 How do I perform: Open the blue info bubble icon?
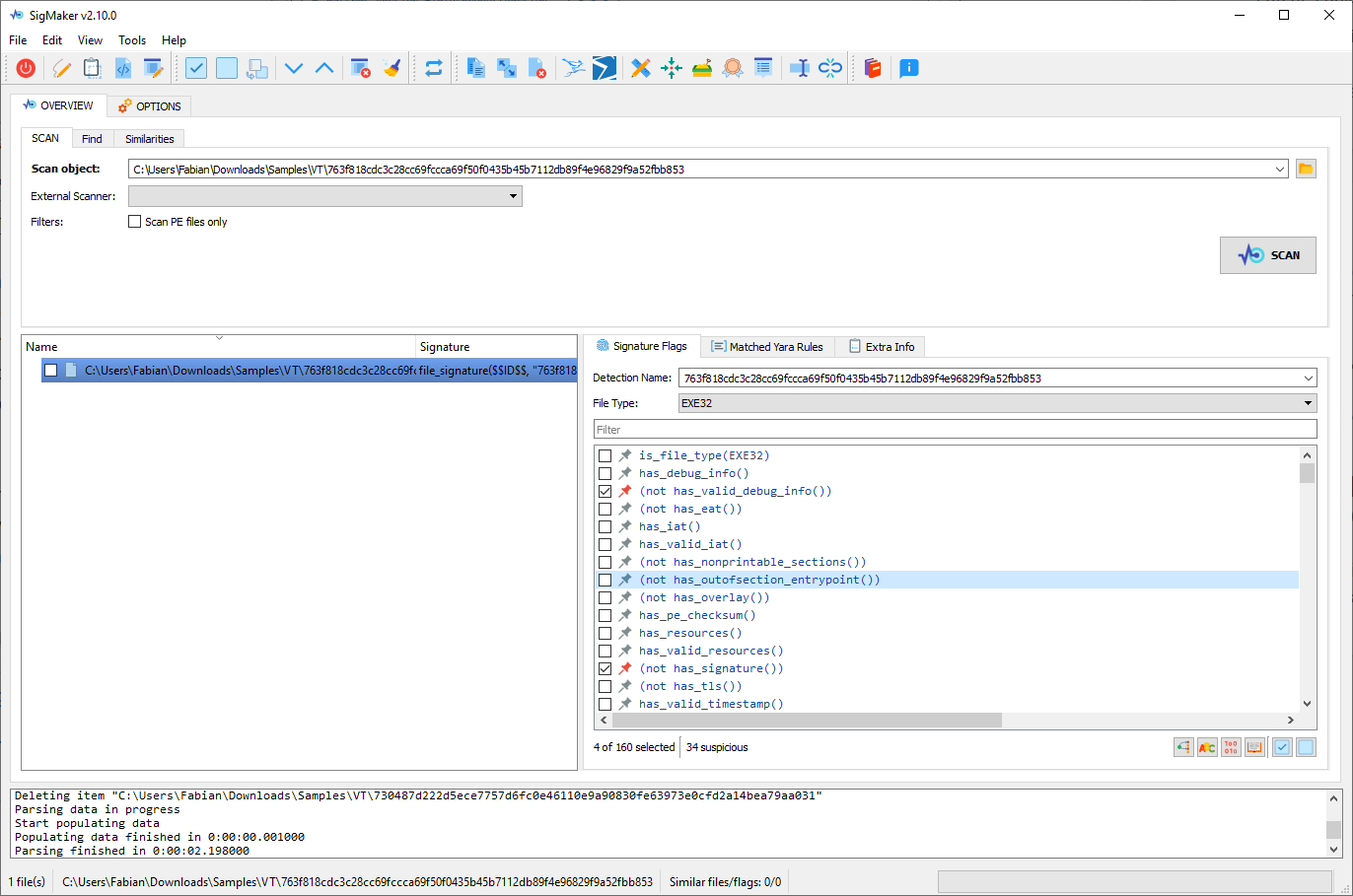pos(909,68)
